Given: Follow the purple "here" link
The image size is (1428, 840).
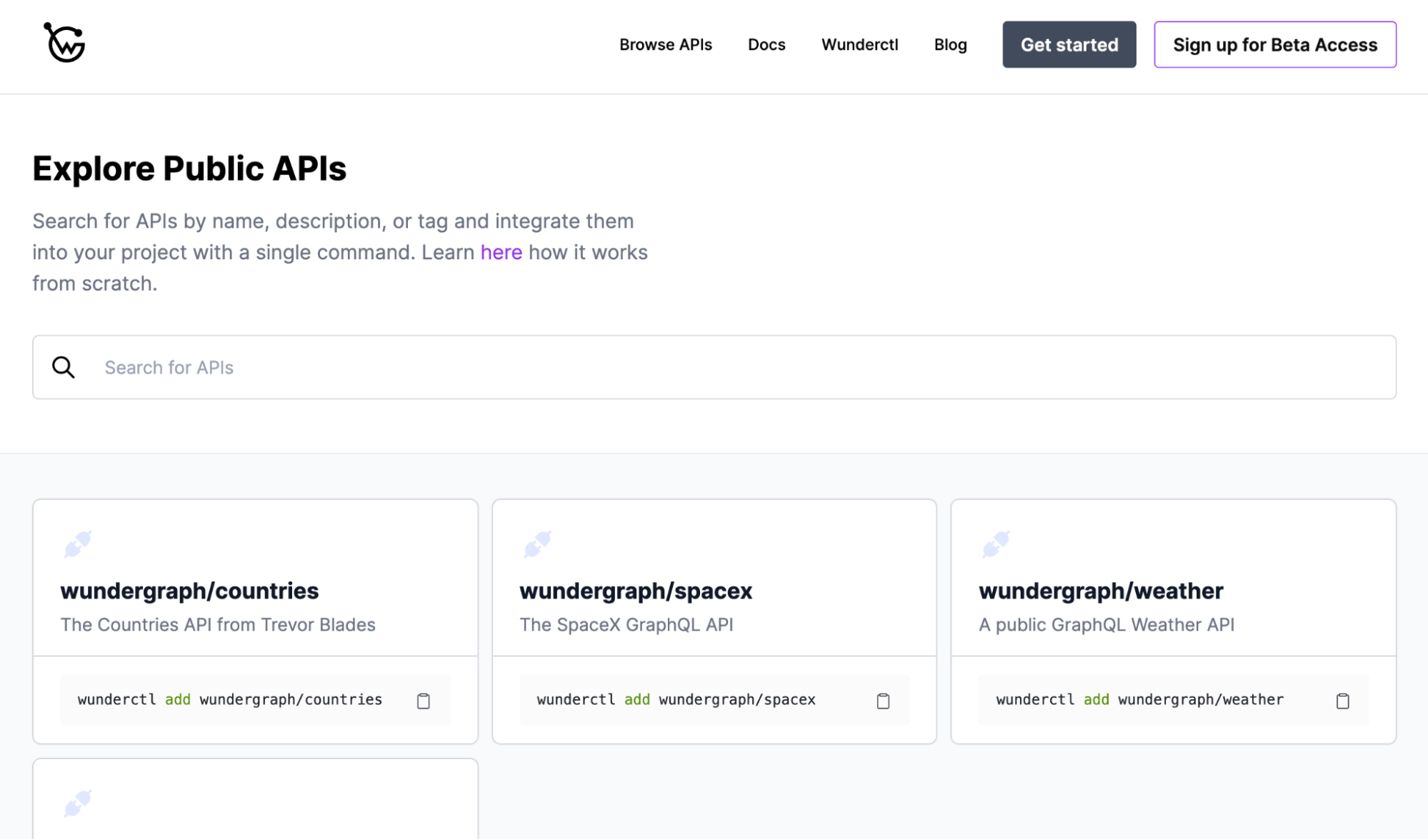Looking at the screenshot, I should (501, 252).
